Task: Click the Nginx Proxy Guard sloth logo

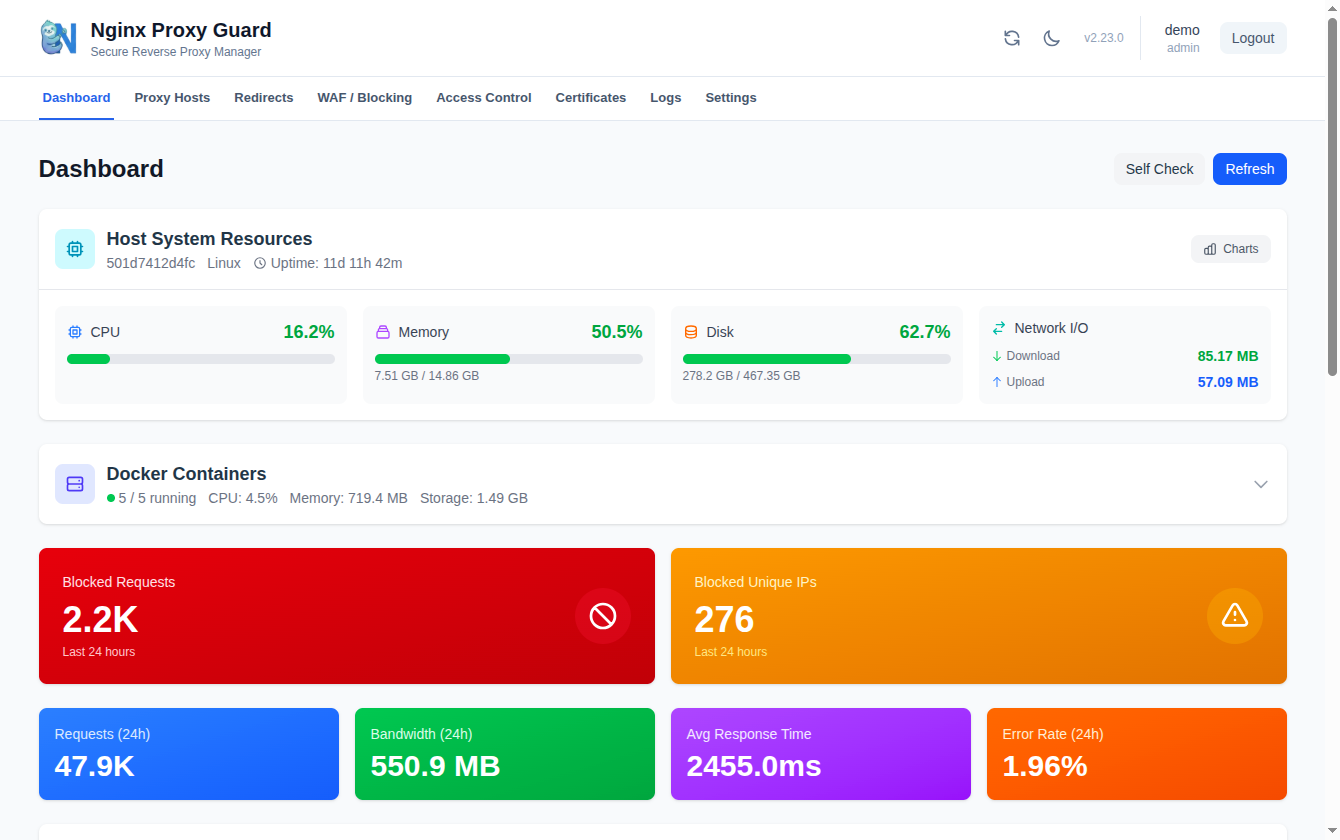Action: [x=58, y=38]
